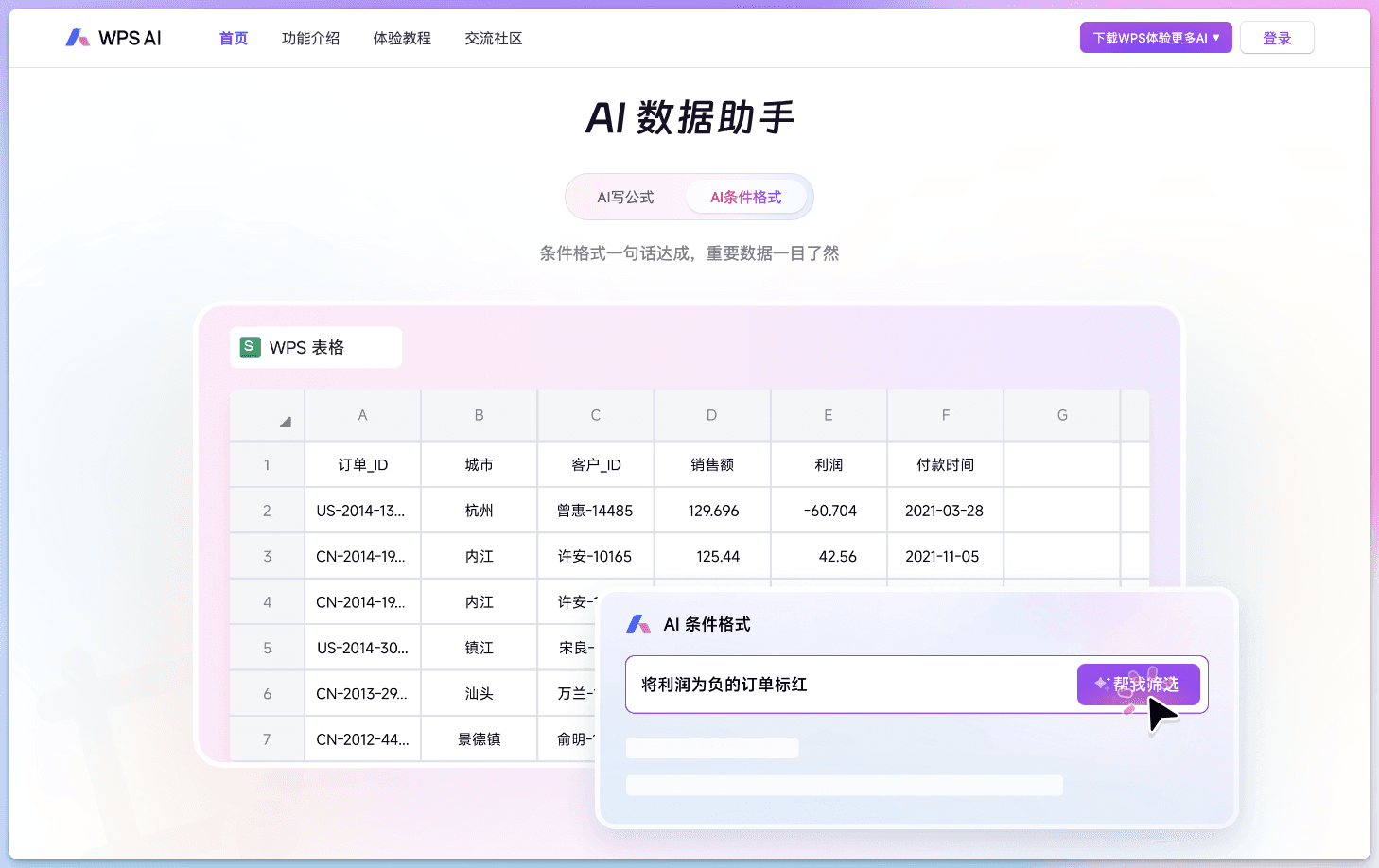Click the WPS AI logo

coord(113,38)
